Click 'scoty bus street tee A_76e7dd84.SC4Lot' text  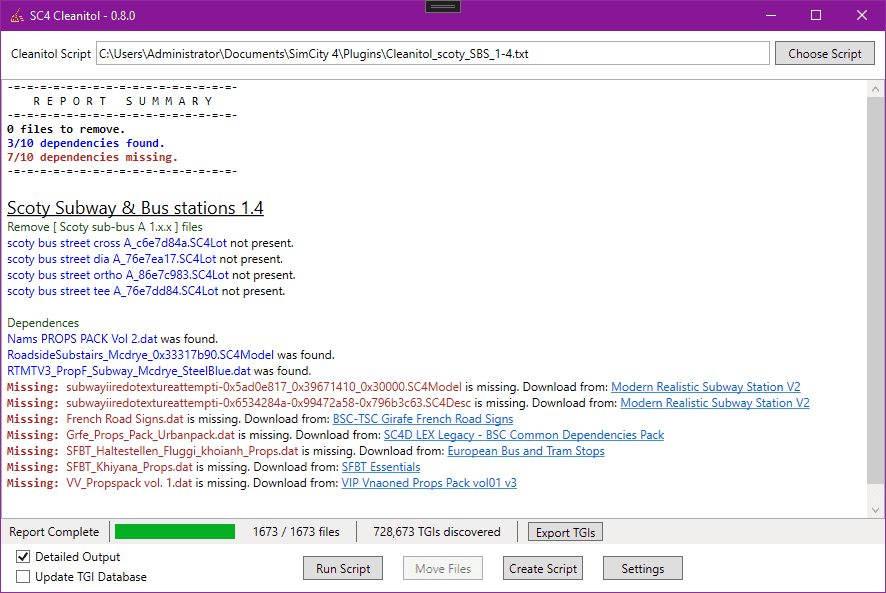coord(112,291)
